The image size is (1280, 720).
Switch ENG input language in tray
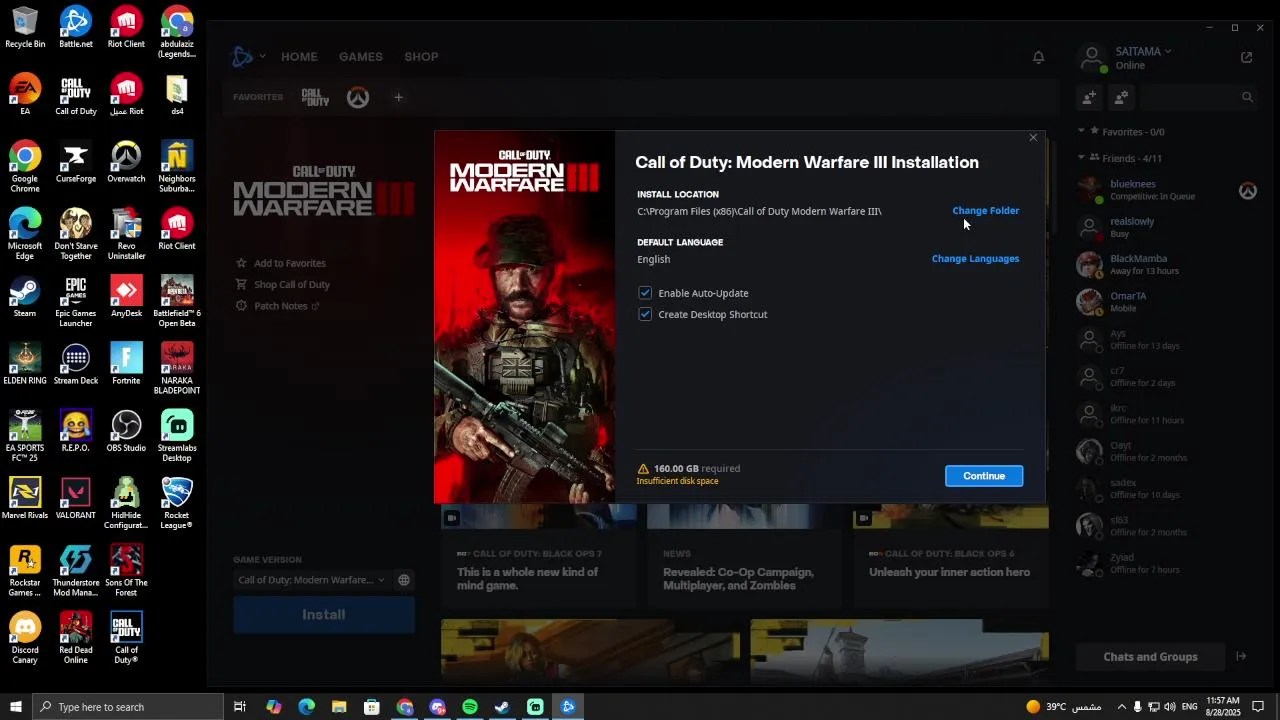point(1189,707)
